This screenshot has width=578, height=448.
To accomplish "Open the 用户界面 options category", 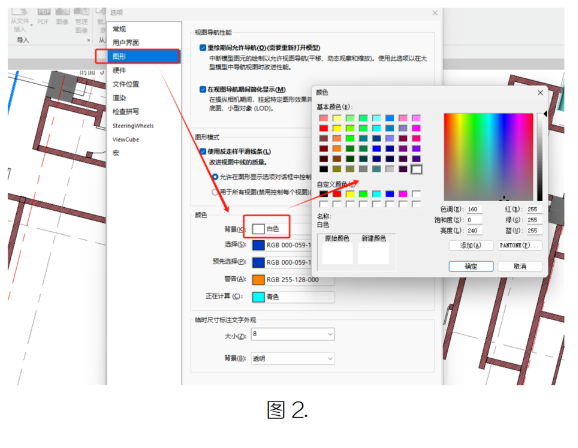I will 126,42.
